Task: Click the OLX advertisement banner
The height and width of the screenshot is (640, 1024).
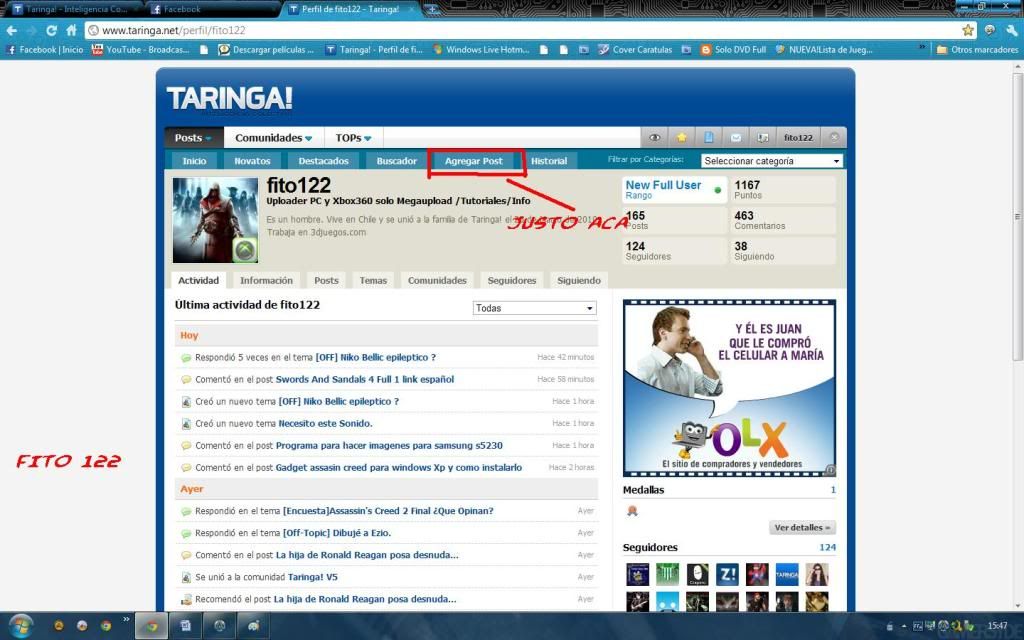Action: (x=729, y=388)
